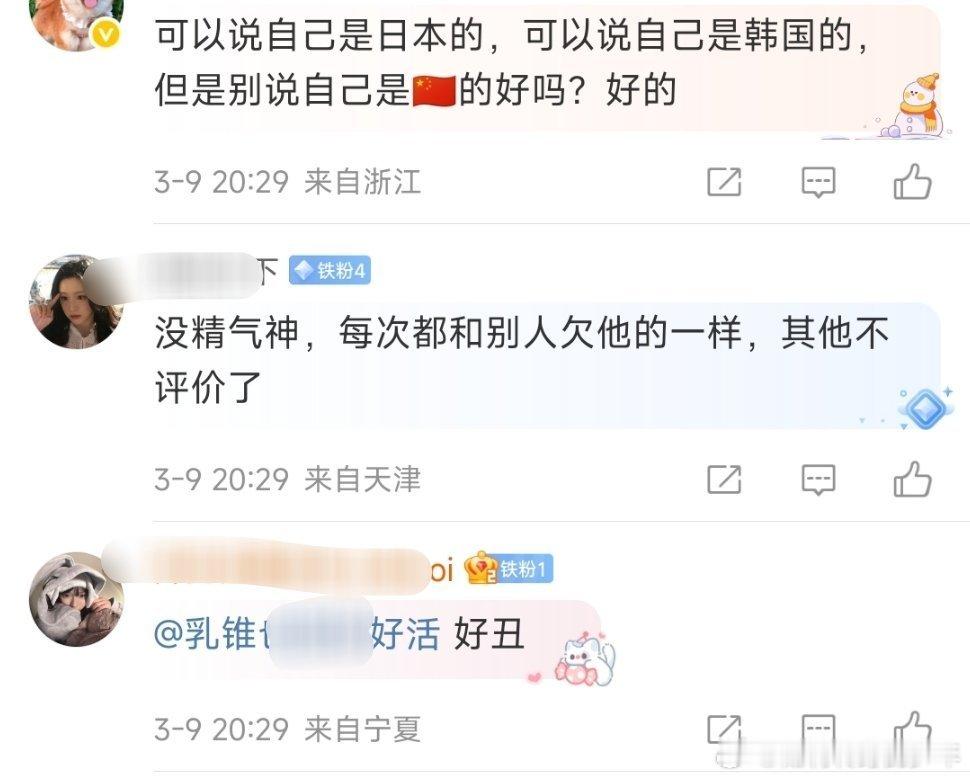
Task: Open the crown level badge icon
Action: click(481, 568)
